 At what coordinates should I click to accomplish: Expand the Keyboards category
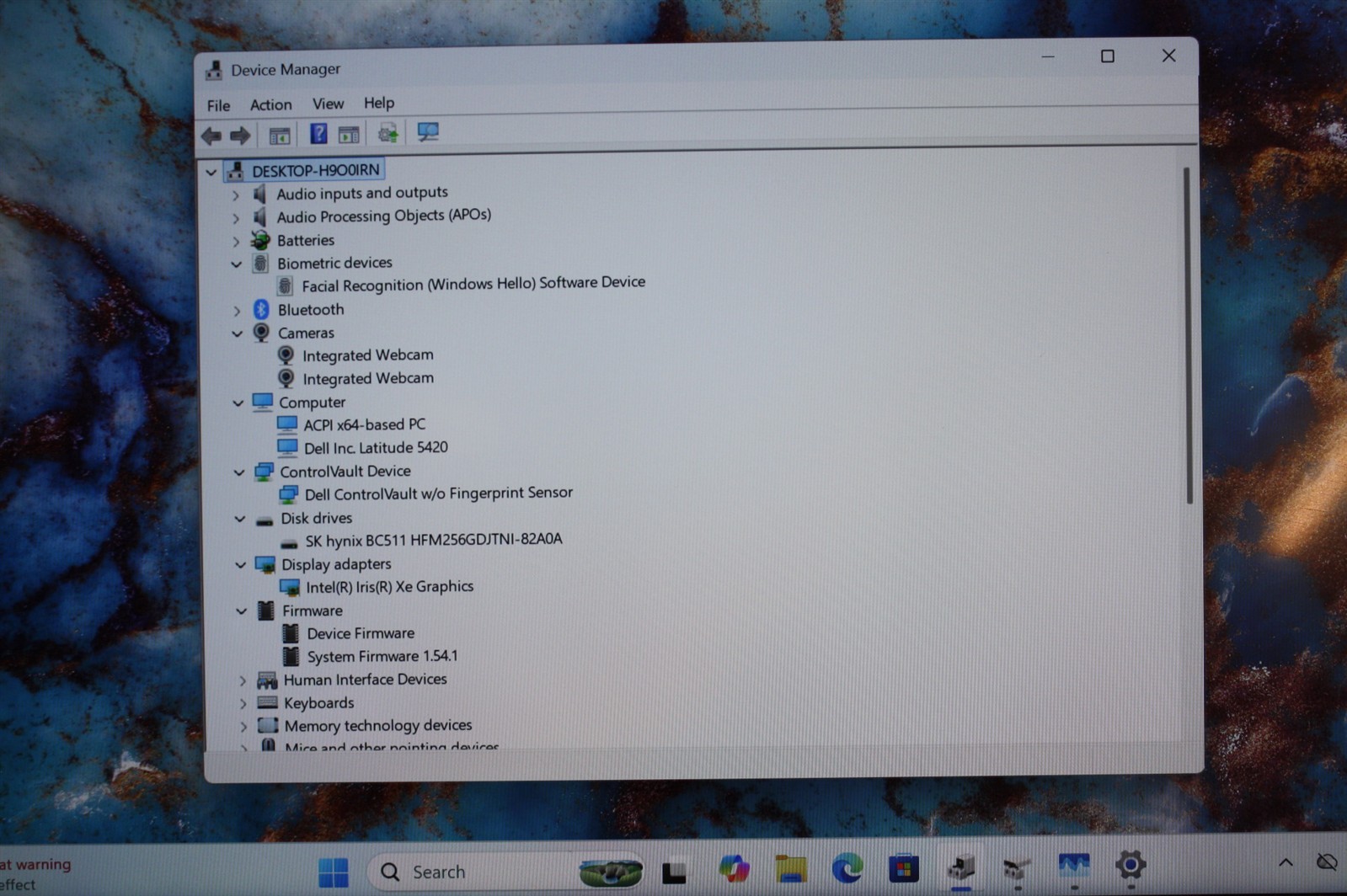pyautogui.click(x=243, y=703)
